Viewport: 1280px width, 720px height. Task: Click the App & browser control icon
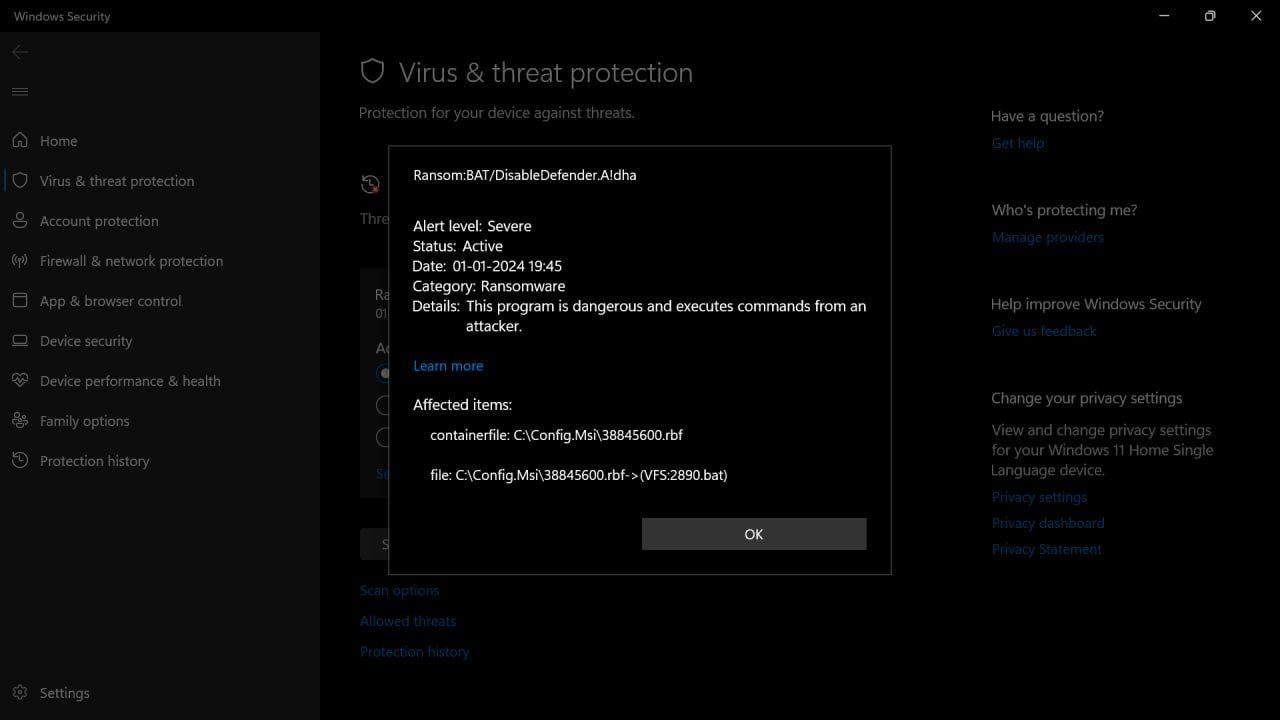pyautogui.click(x=20, y=301)
